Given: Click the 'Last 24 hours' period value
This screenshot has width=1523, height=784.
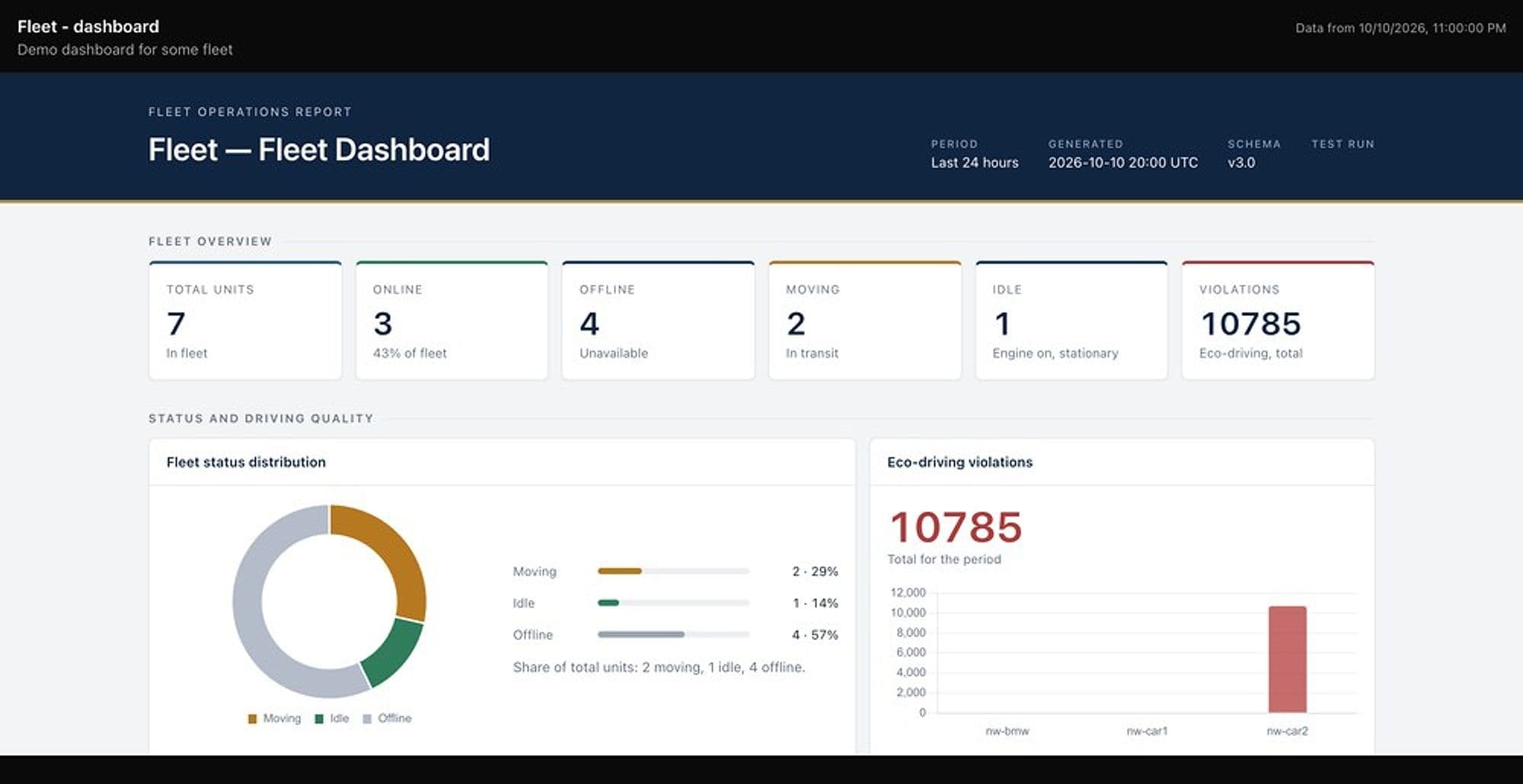Looking at the screenshot, I should (x=975, y=163).
